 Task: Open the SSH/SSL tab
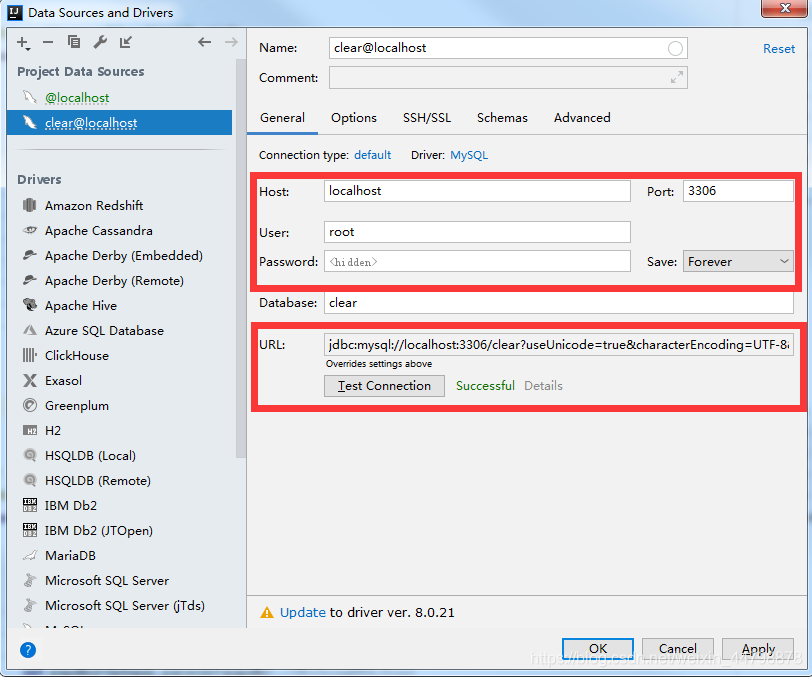[x=427, y=118]
